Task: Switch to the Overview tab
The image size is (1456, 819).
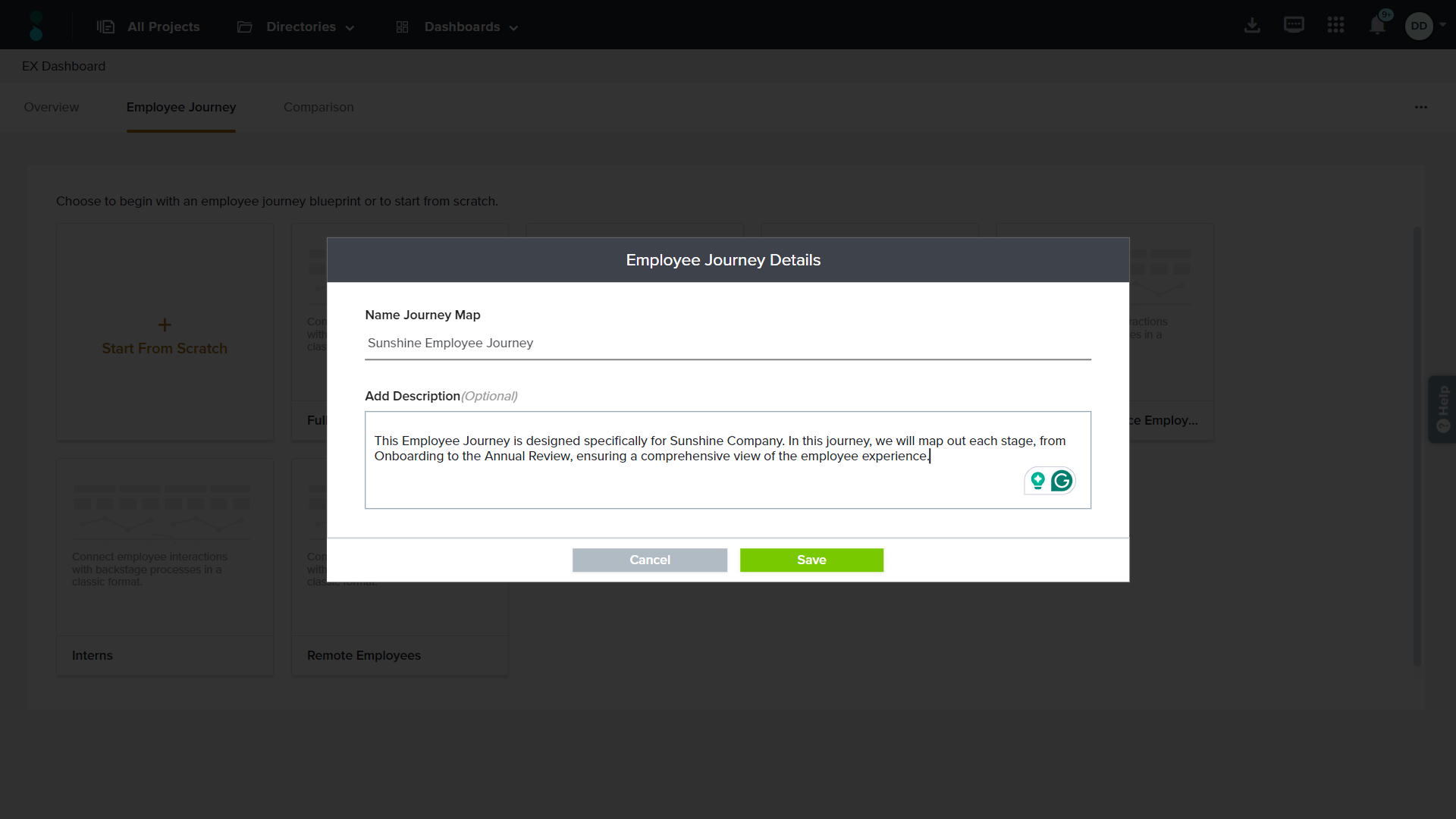Action: coord(51,107)
